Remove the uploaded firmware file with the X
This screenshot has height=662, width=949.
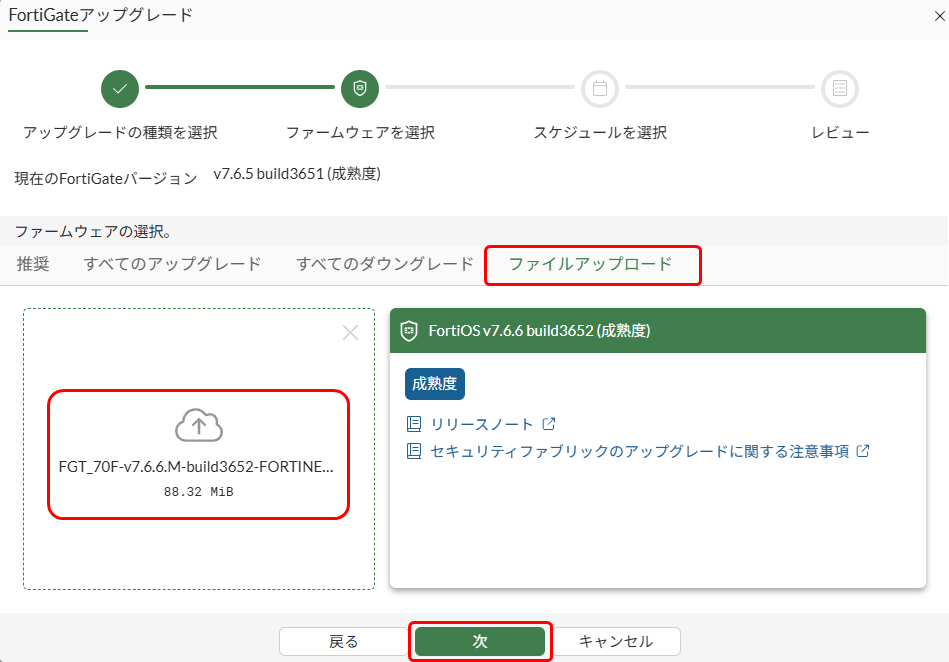click(350, 332)
